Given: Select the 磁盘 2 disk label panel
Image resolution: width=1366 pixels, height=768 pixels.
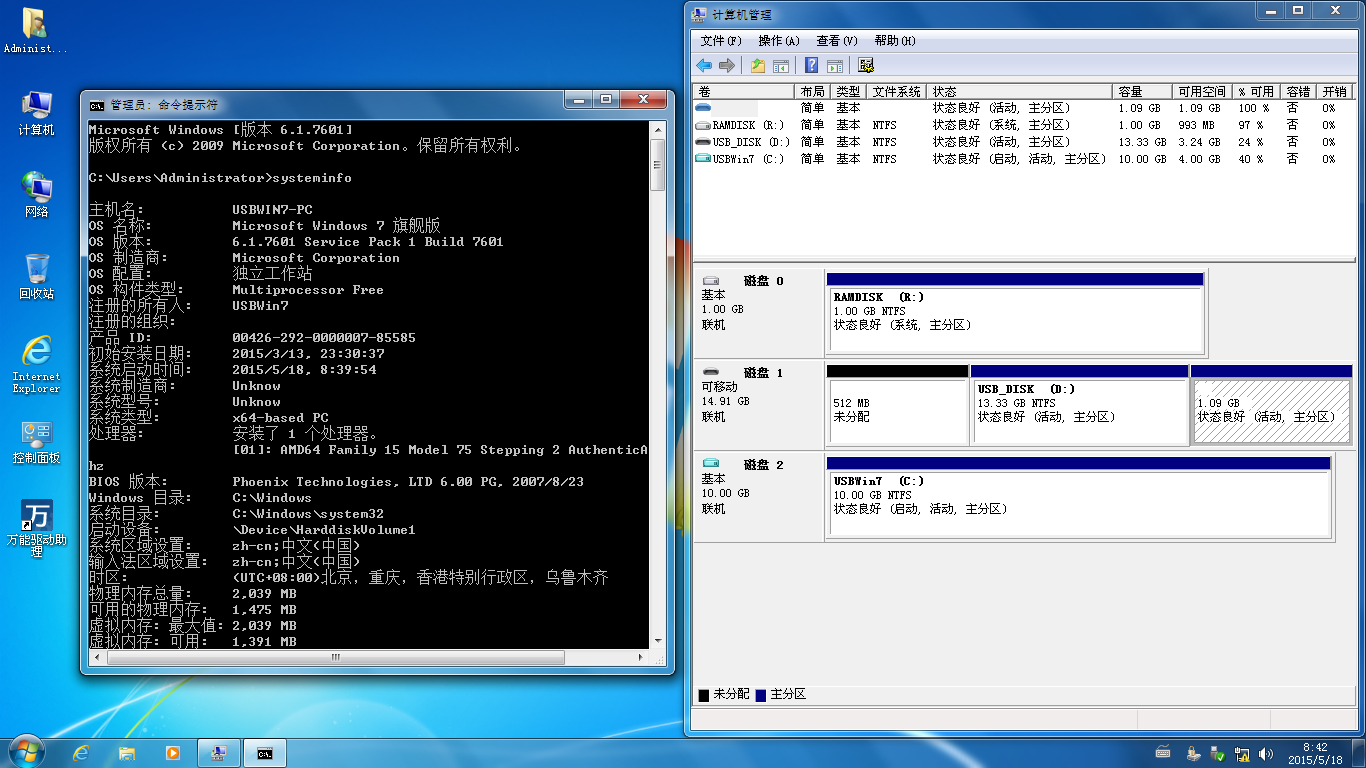Looking at the screenshot, I should coord(760,495).
